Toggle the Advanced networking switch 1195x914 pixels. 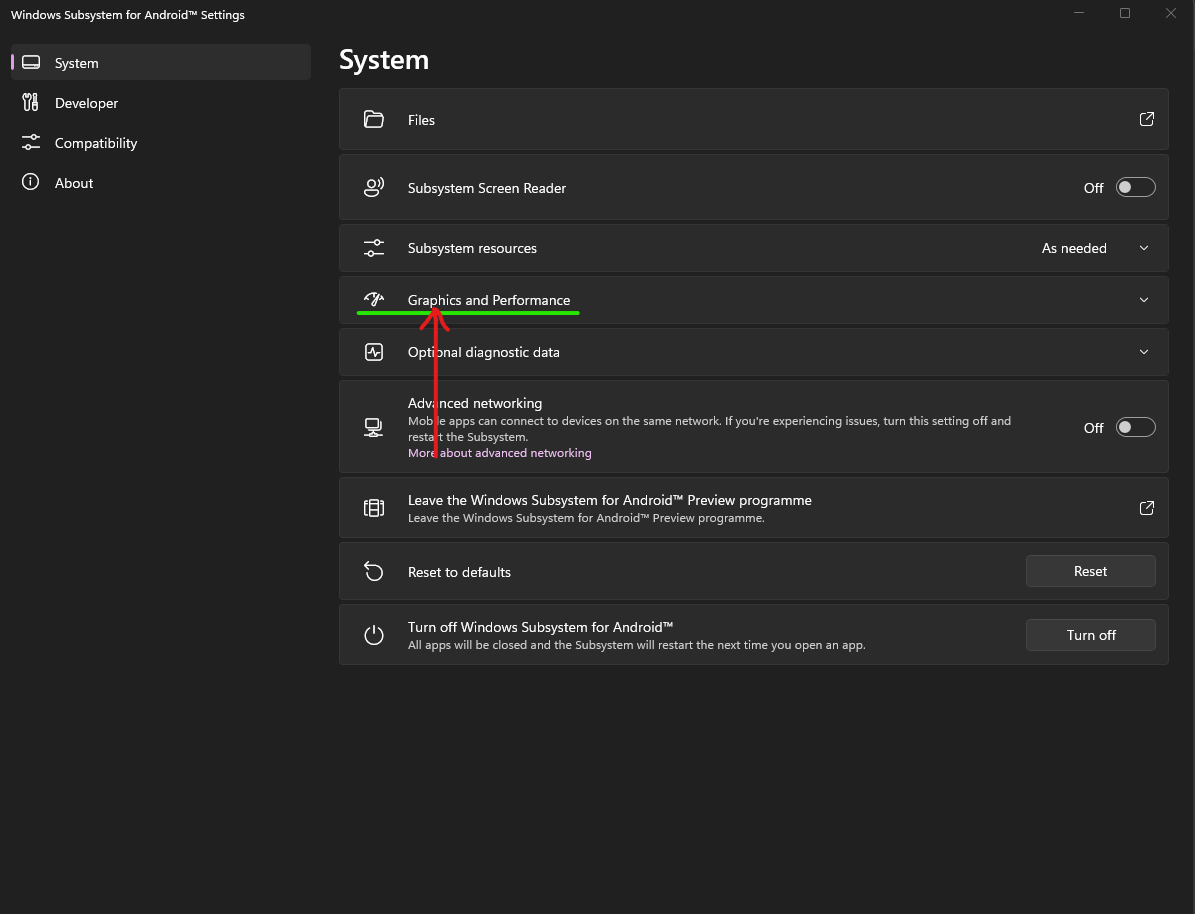click(1136, 427)
